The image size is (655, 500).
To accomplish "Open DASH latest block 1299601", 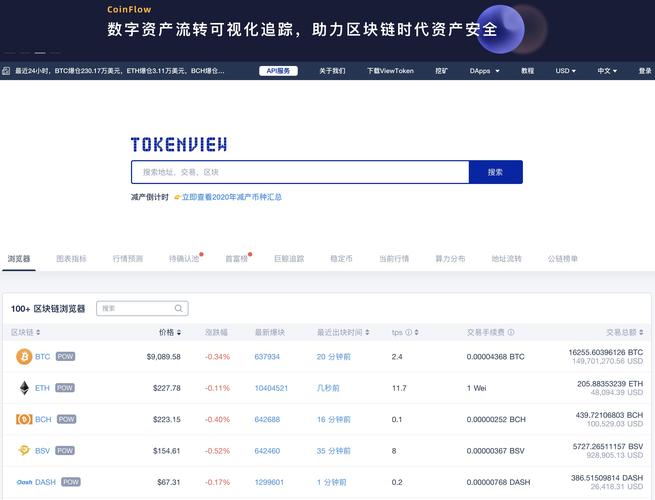I will tap(269, 482).
